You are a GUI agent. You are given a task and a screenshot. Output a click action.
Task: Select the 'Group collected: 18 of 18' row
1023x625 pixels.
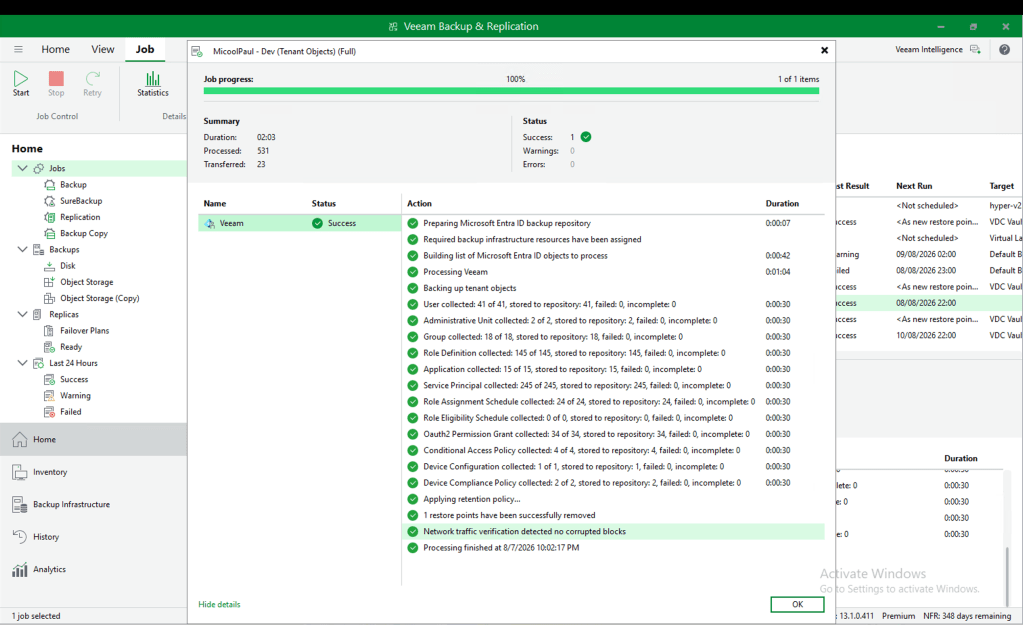(613, 337)
